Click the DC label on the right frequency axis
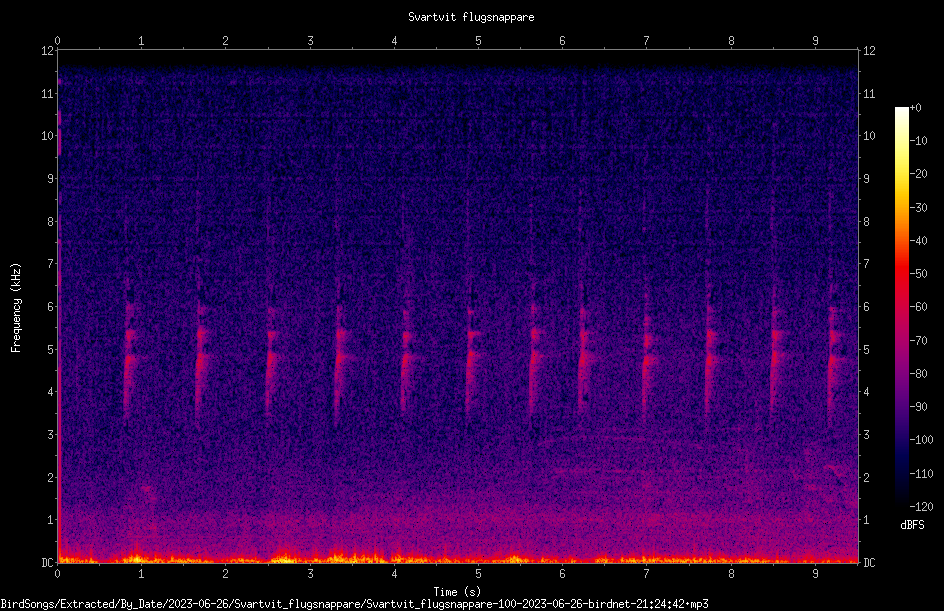 point(869,563)
